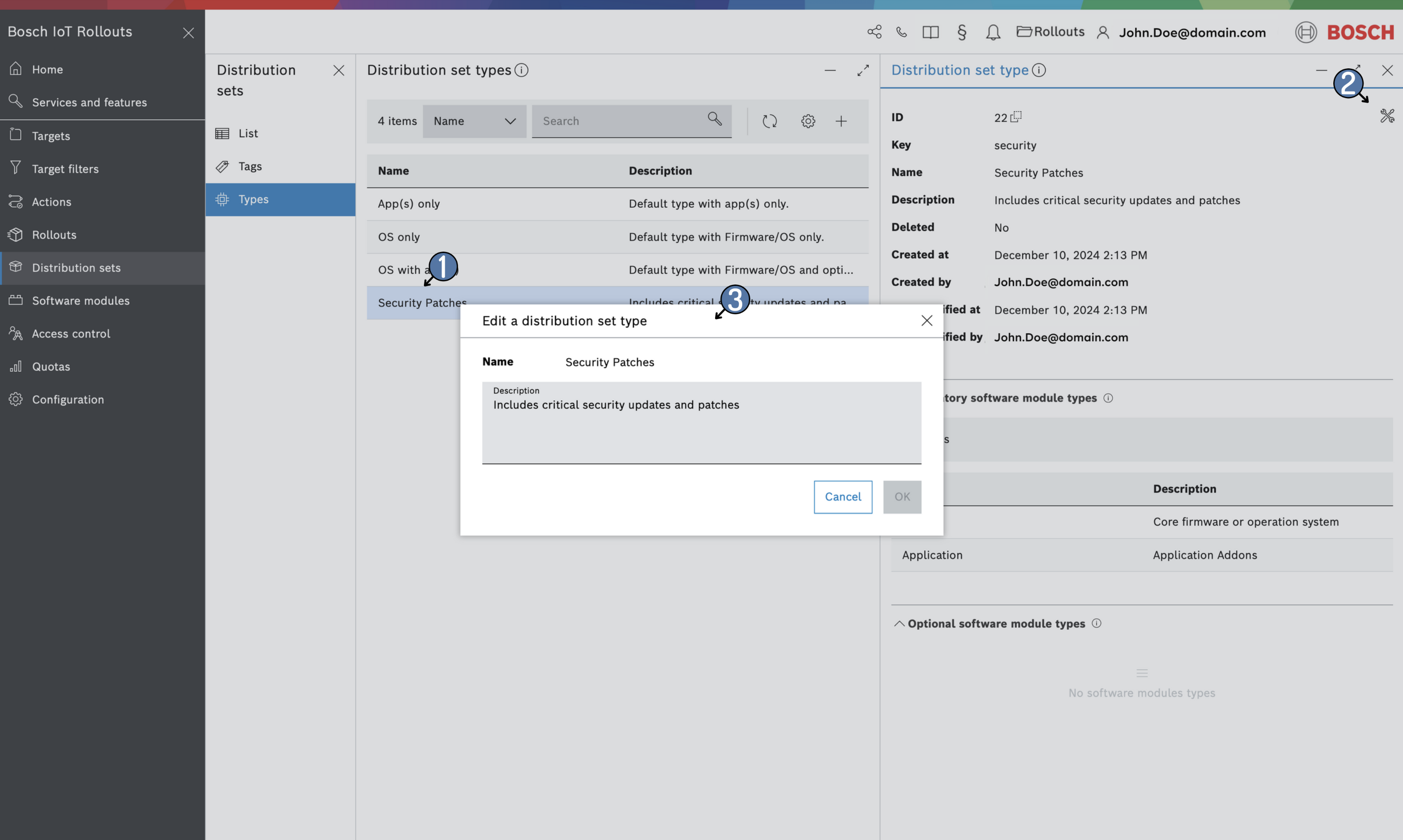Close the Edit a distribution set type dialog
This screenshot has height=840, width=1403.
click(x=927, y=320)
